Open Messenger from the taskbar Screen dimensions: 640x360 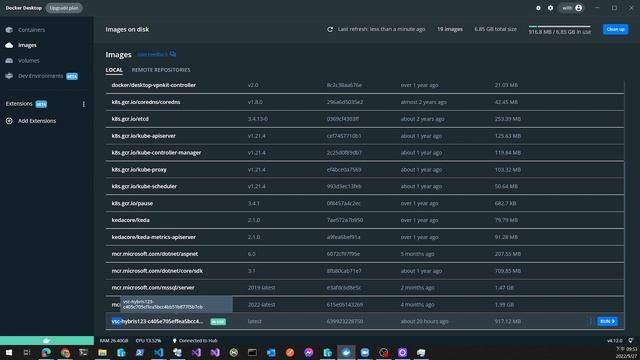click(309, 352)
